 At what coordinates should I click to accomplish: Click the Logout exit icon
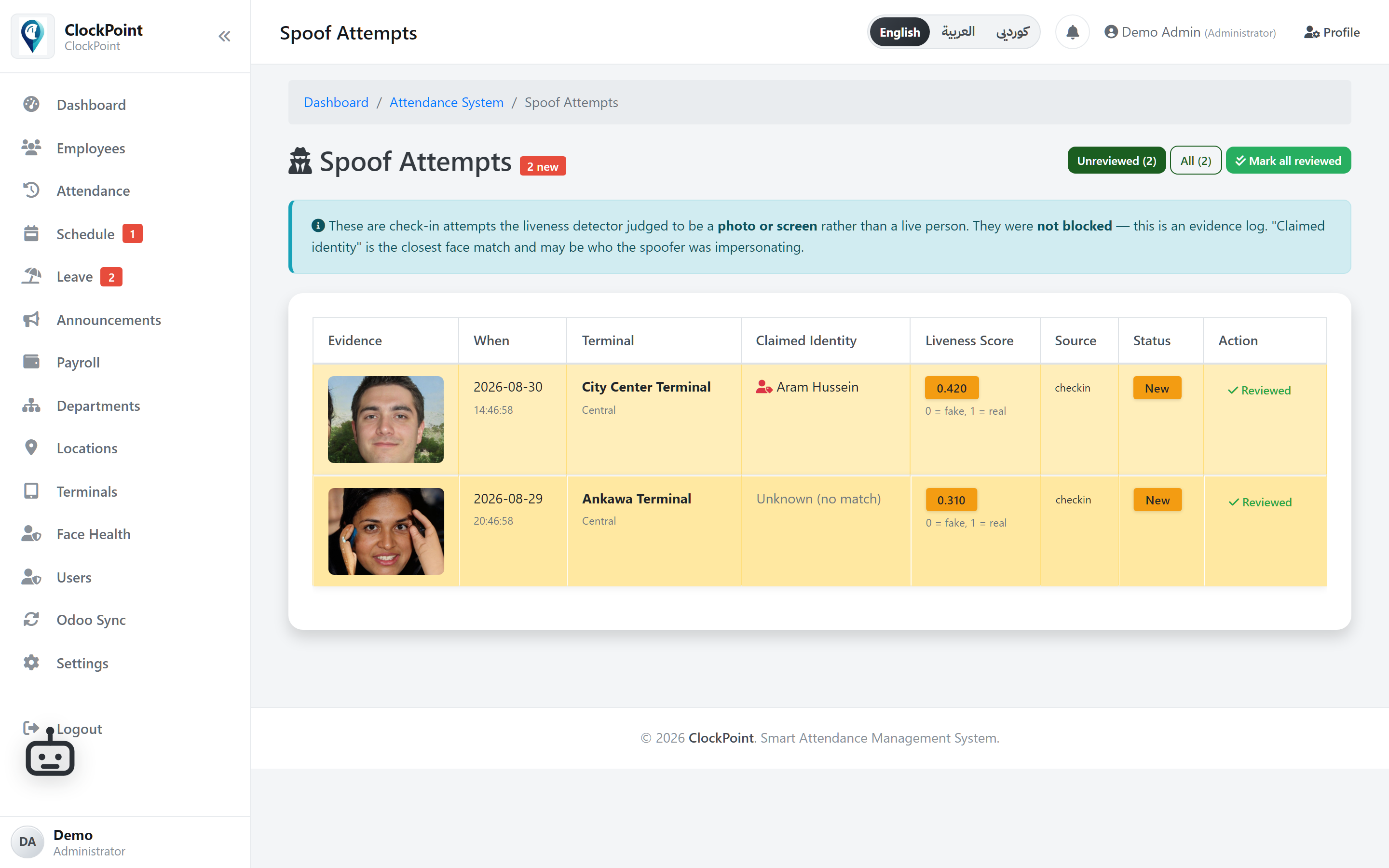pos(31,729)
